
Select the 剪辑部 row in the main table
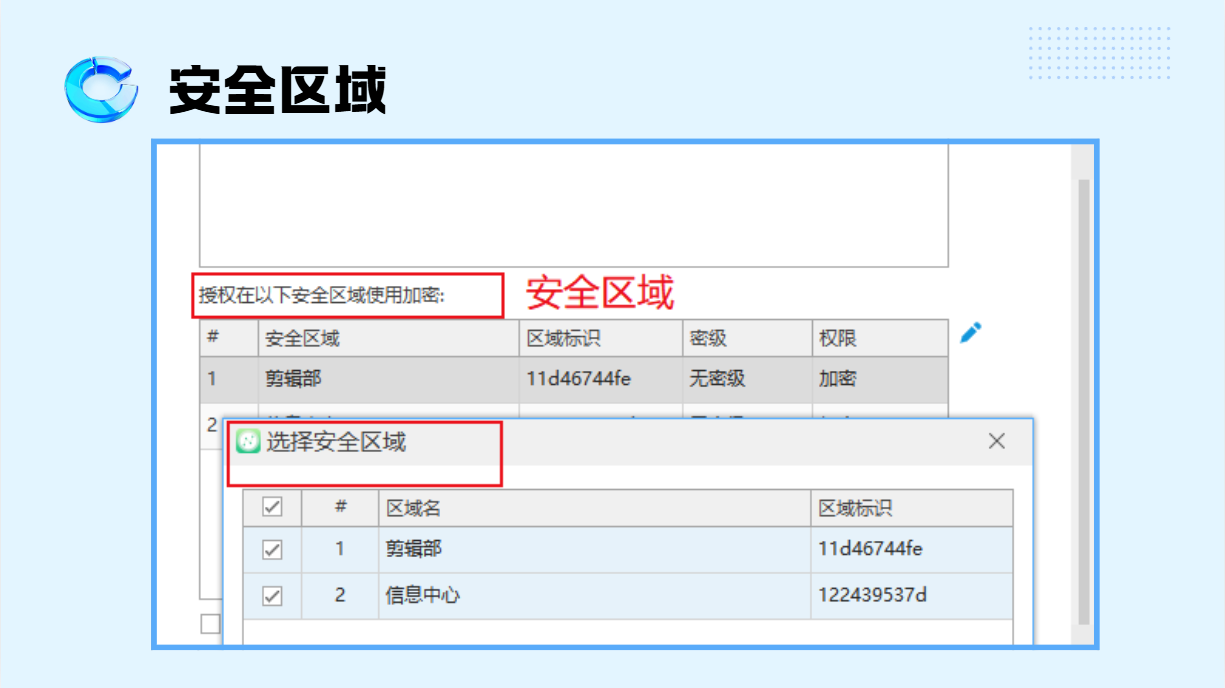388,380
